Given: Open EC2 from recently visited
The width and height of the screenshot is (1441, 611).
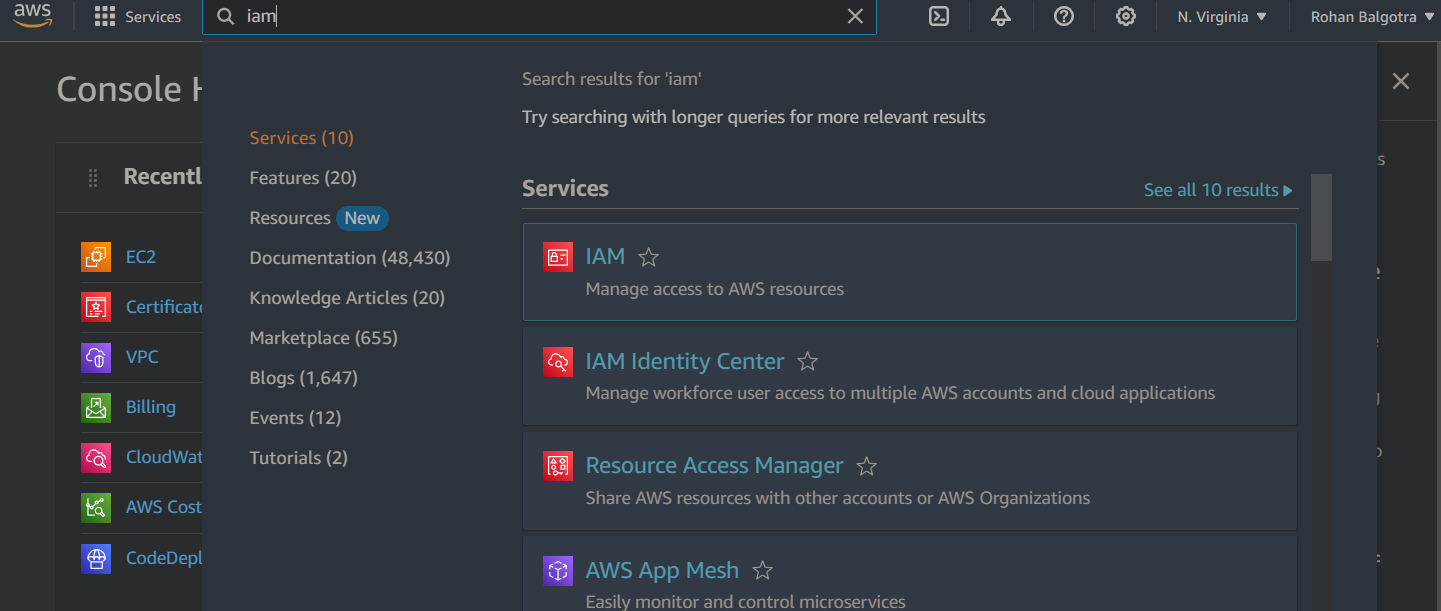Looking at the screenshot, I should click(141, 257).
